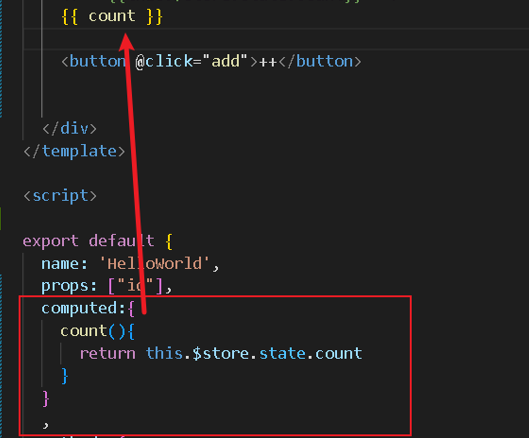Click $store in the return statement
This screenshot has height=438, width=529.
(x=221, y=353)
